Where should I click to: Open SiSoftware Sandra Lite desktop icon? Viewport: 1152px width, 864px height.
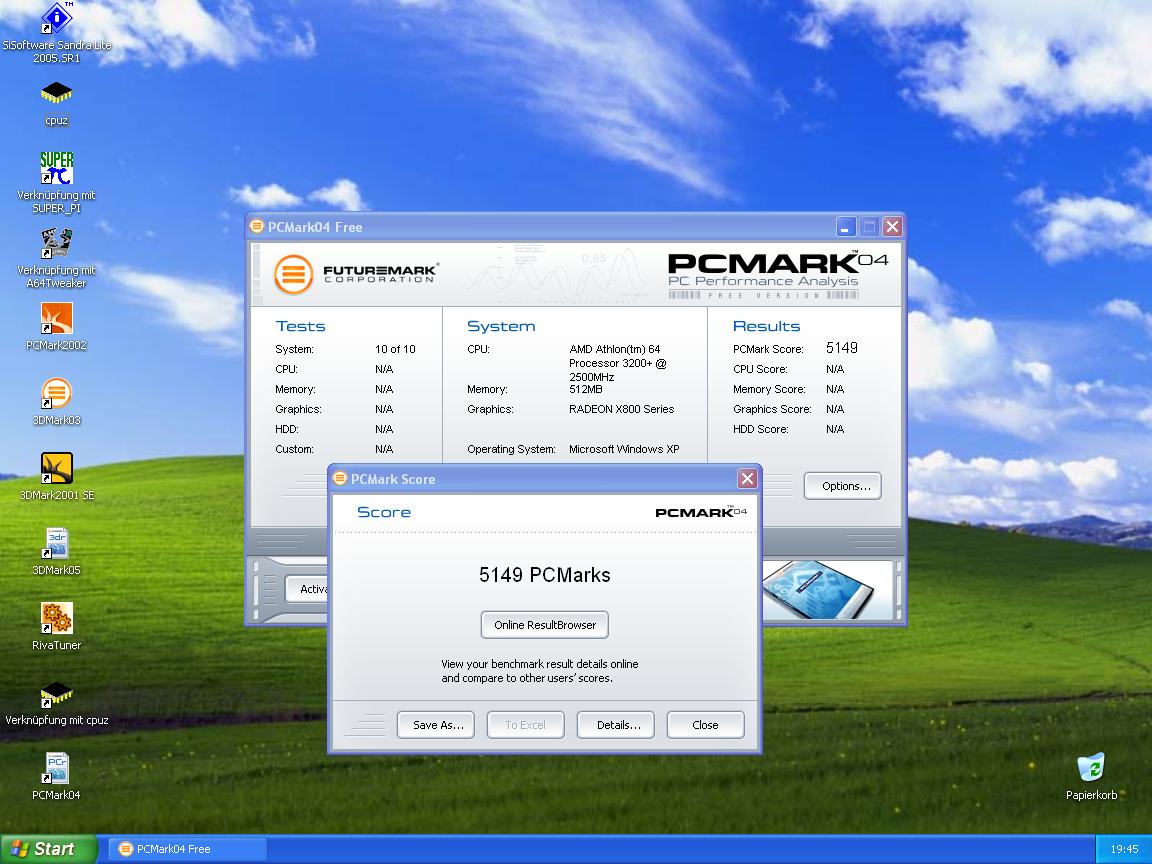(x=56, y=20)
